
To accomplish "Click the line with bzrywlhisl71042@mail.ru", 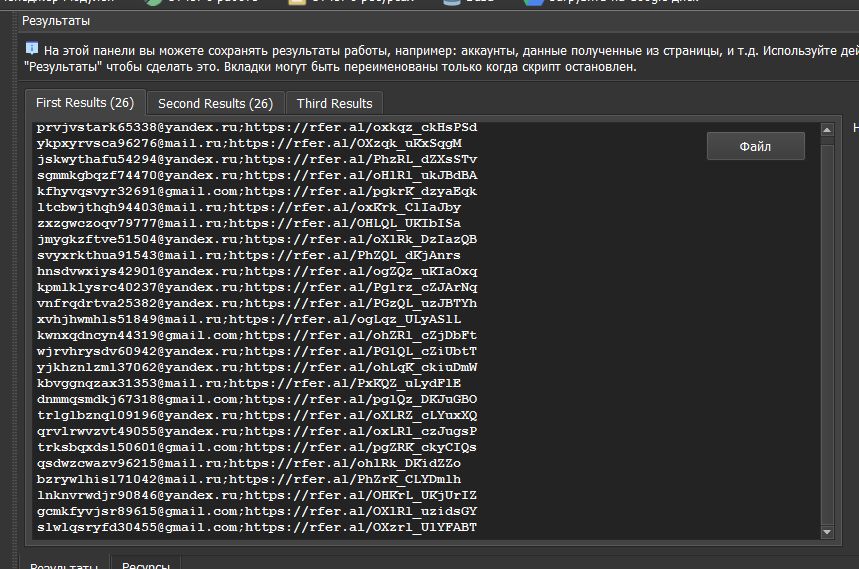I will point(249,479).
